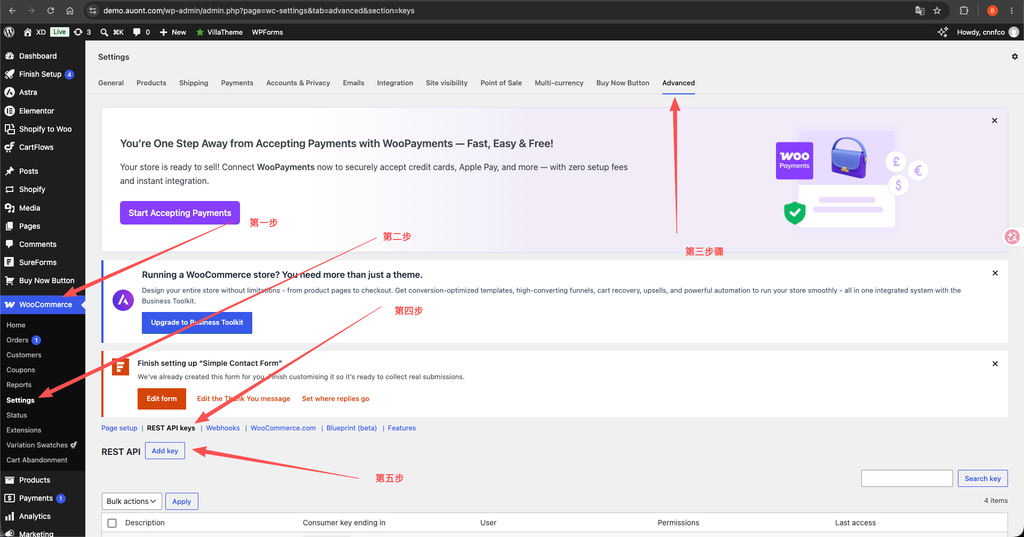Open Extensions under WooCommerce menu
Screen dimensions: 1024x537
pyautogui.click(x=24, y=430)
